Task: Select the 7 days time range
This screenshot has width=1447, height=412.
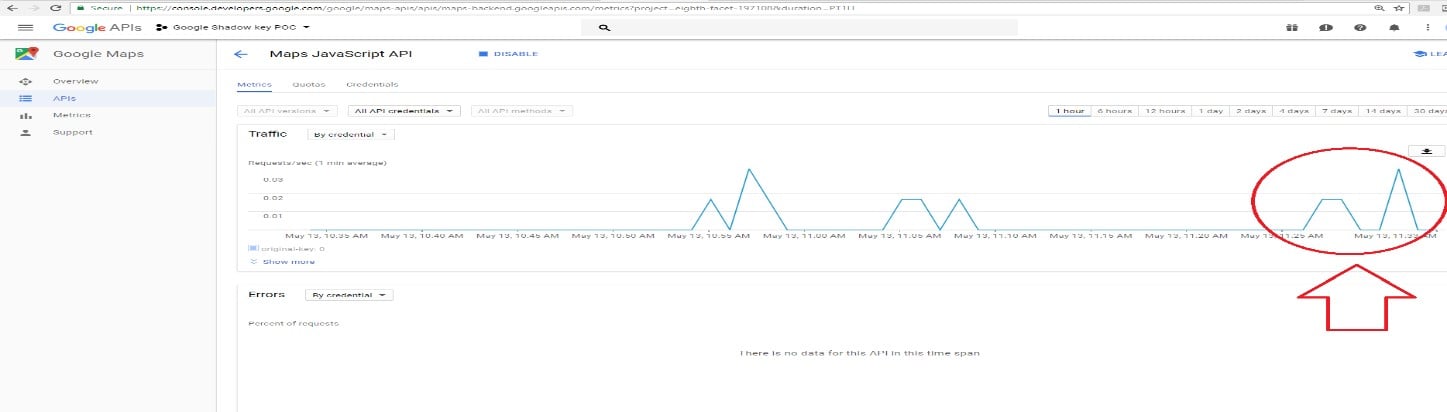Action: click(1336, 111)
